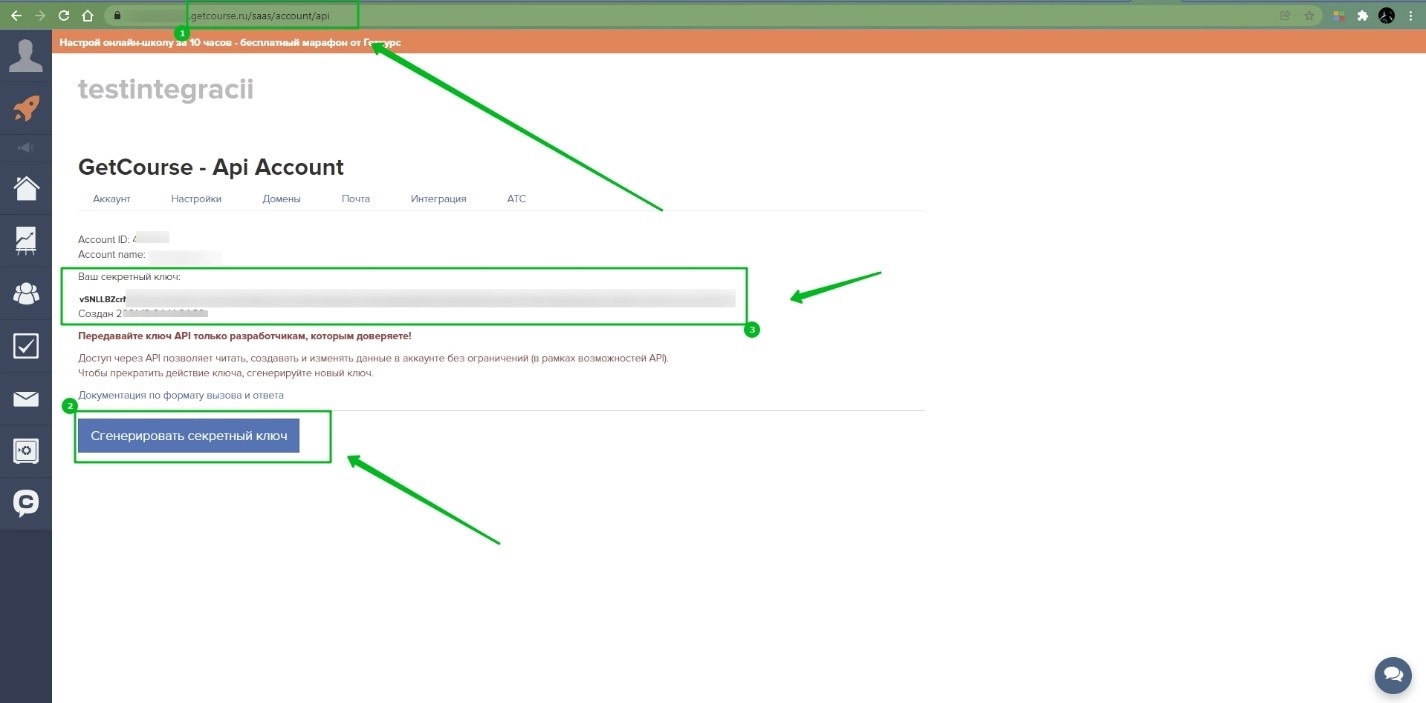The width and height of the screenshot is (1426, 703).
Task: Open the envelope messages icon in sidebar
Action: click(25, 399)
